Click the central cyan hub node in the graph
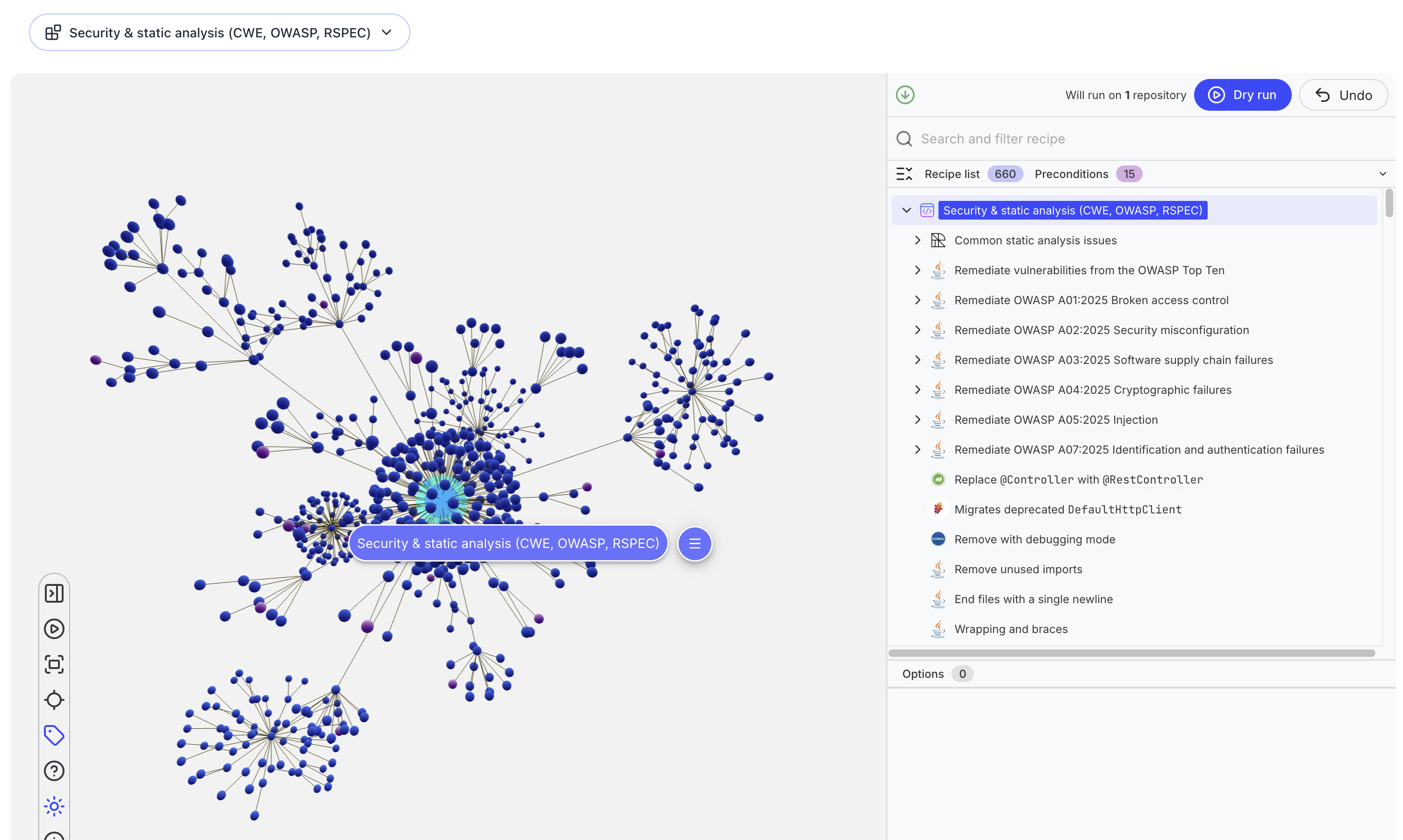 (x=442, y=499)
